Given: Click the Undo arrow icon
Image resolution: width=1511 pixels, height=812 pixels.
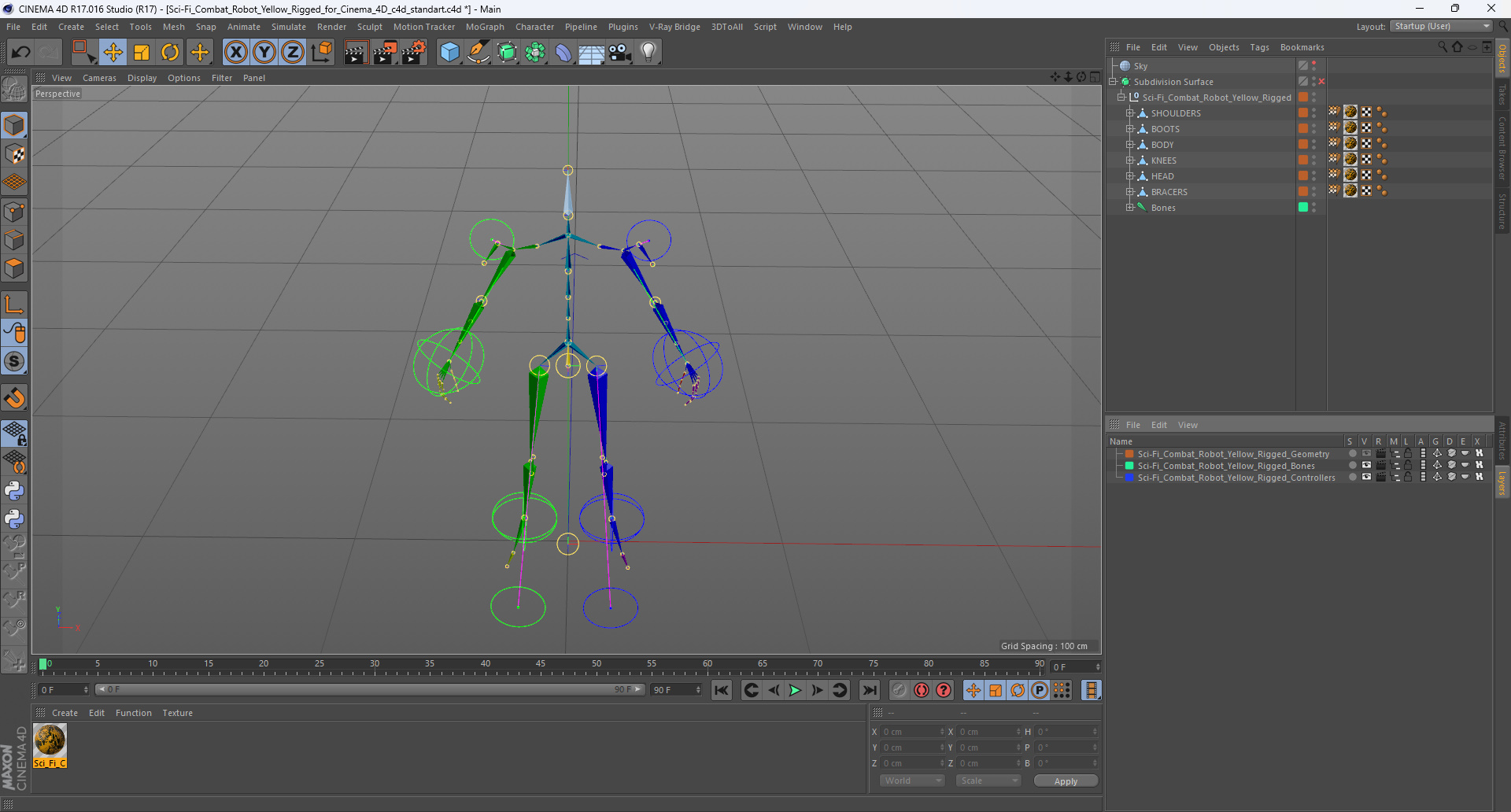Looking at the screenshot, I should coord(20,53).
